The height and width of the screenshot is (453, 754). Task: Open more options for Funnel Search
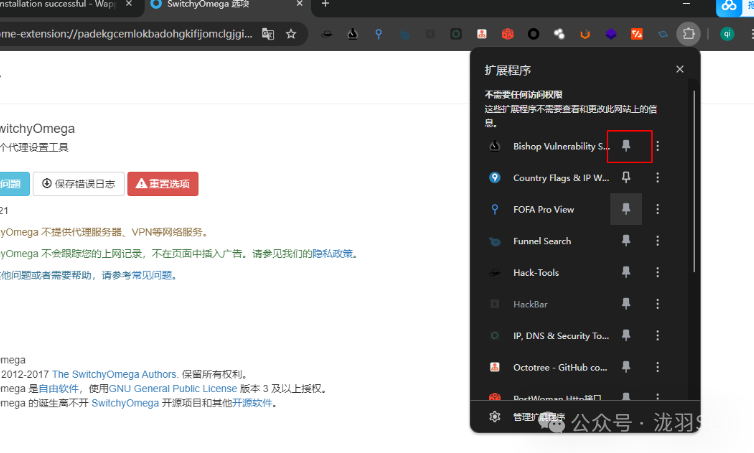click(x=657, y=241)
